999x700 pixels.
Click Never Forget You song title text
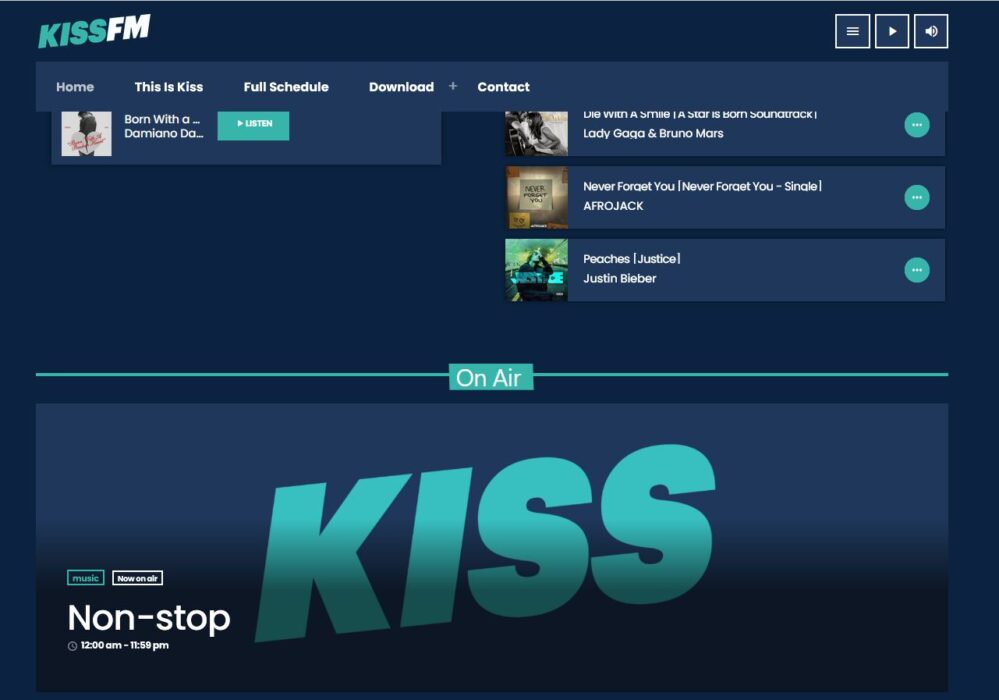pos(703,186)
